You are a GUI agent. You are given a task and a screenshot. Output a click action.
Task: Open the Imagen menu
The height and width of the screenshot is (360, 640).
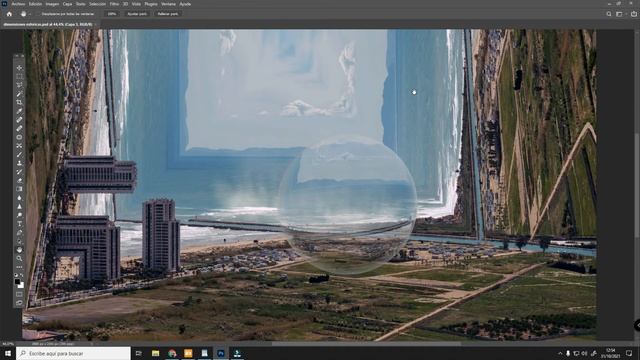click(x=52, y=4)
